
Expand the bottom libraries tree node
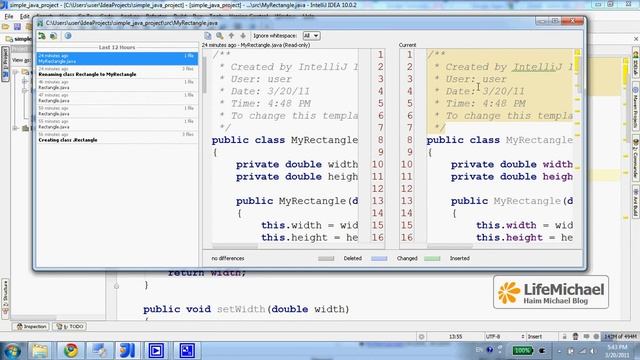16,128
